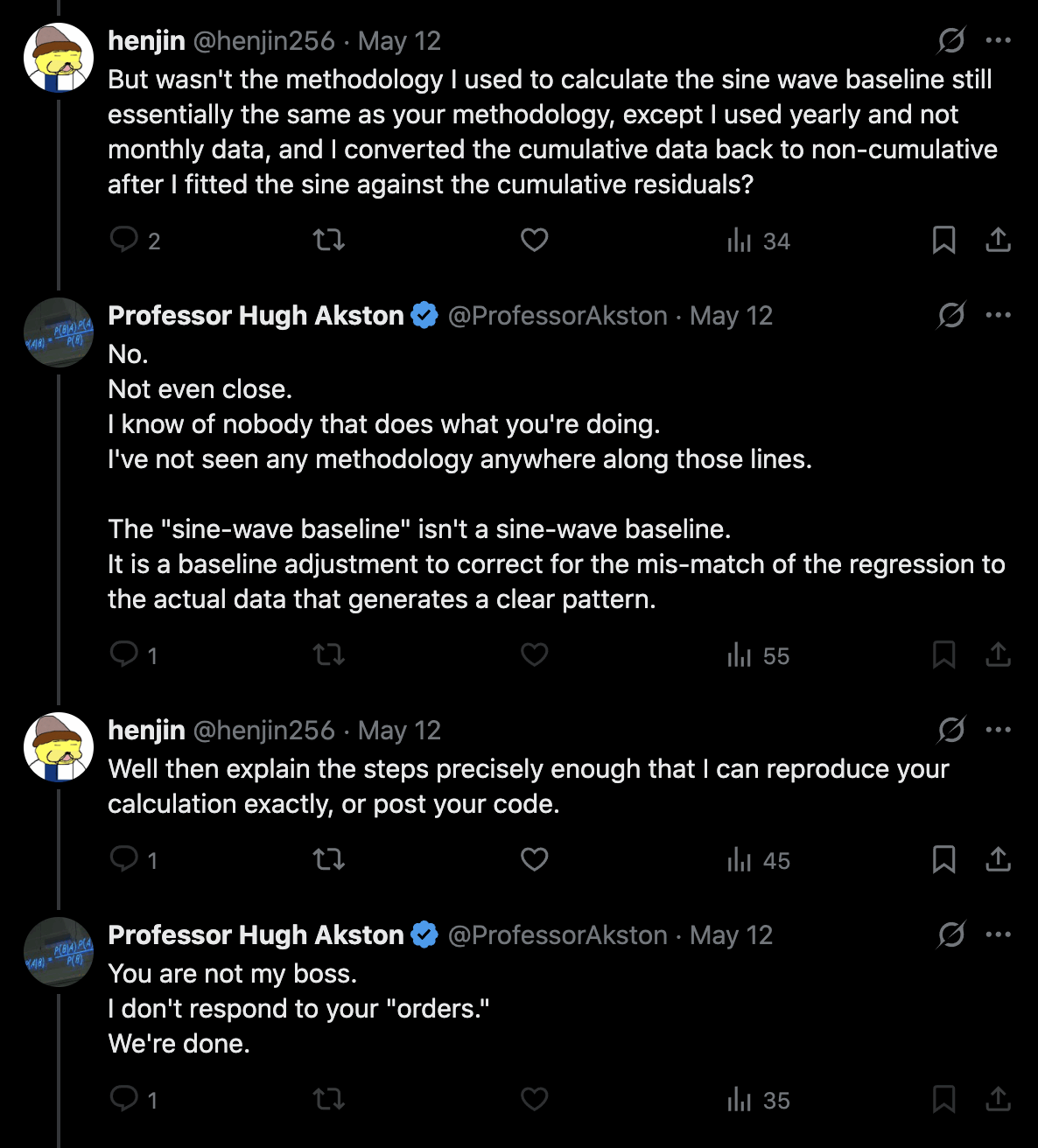Screen dimensions: 1038x1148
Task: Open Grok icon on henjin's first tweet
Action: click(951, 40)
